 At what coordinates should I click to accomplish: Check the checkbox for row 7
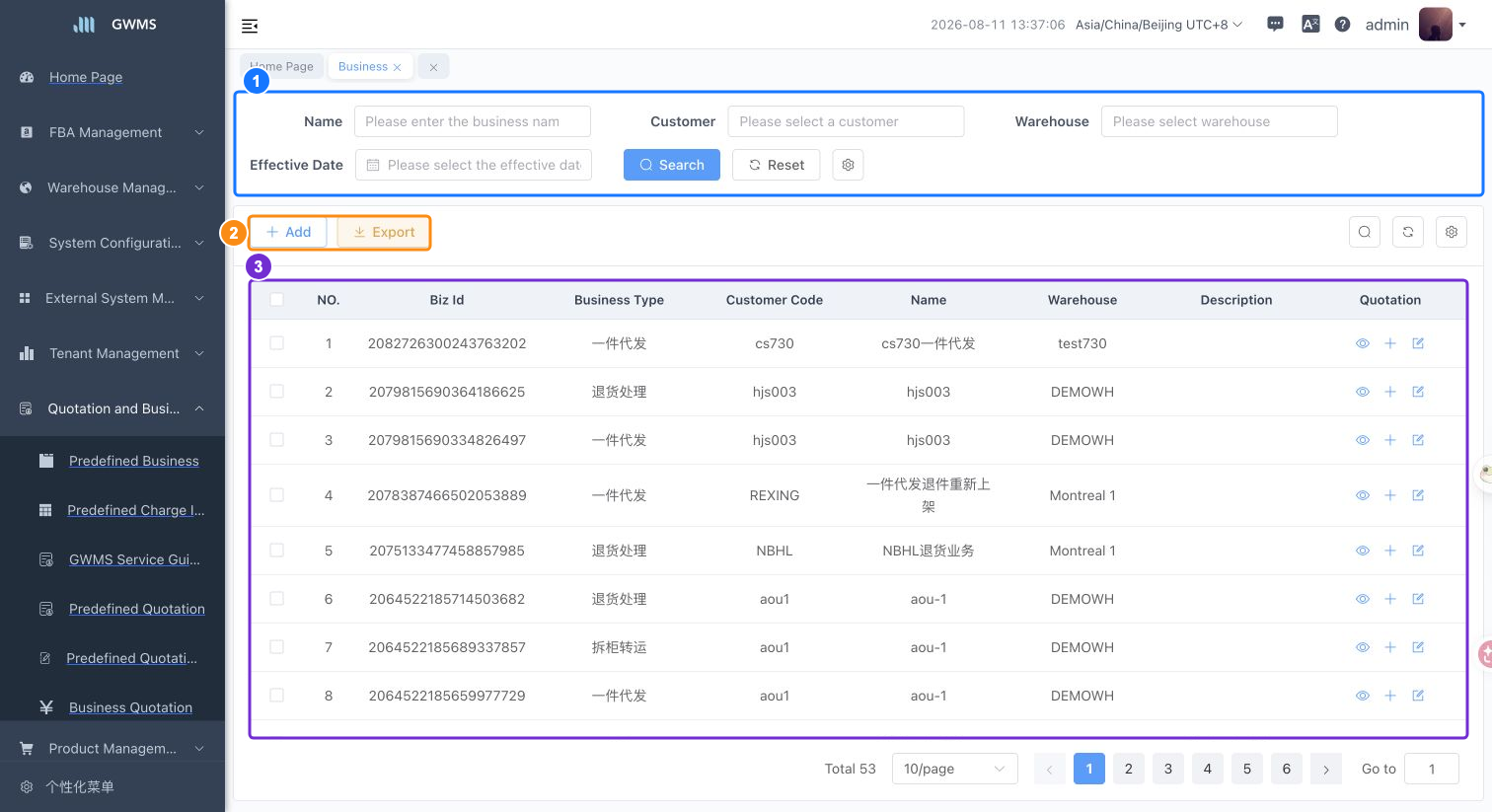pyautogui.click(x=276, y=647)
